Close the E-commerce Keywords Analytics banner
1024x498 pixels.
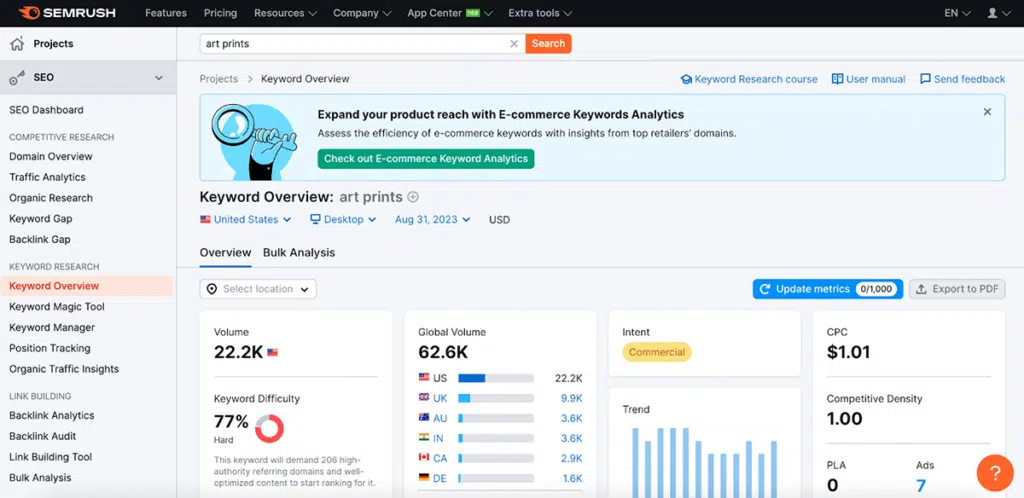(987, 112)
